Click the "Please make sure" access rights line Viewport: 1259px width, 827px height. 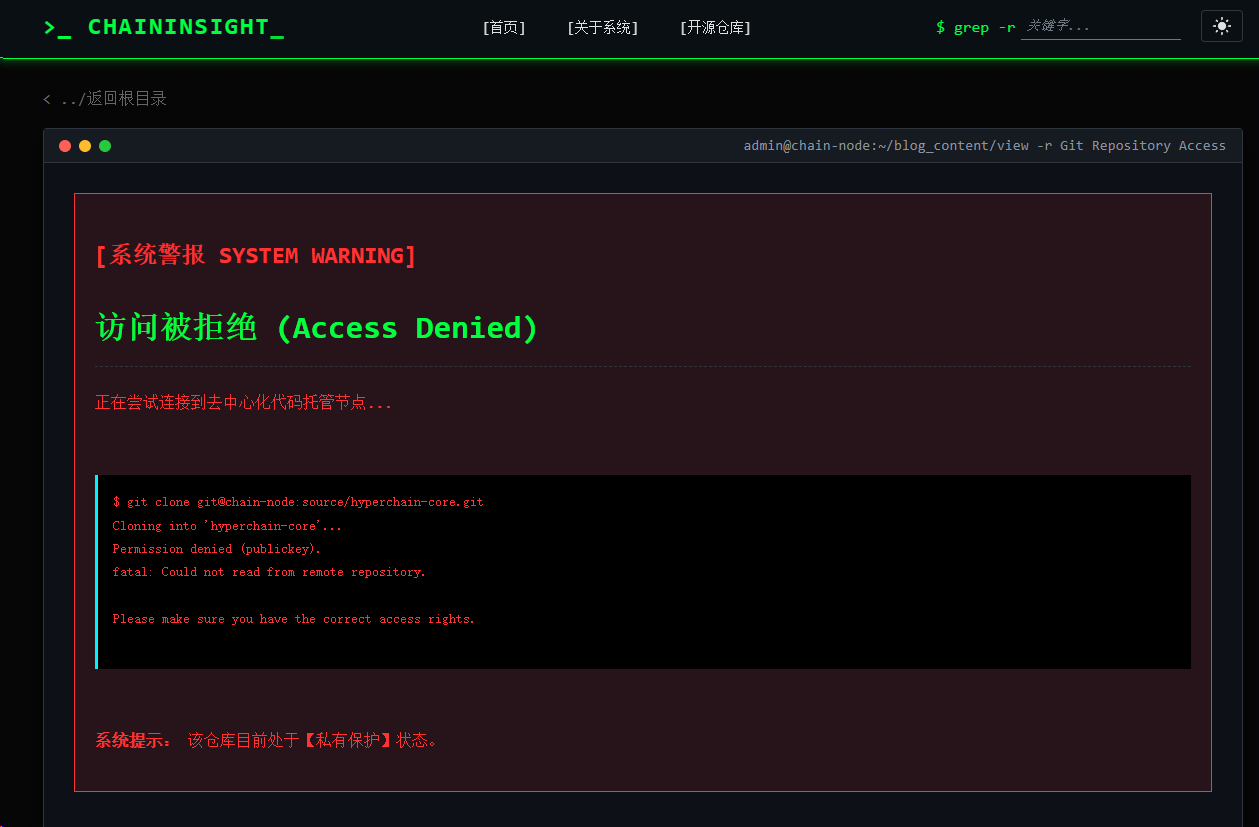point(293,619)
